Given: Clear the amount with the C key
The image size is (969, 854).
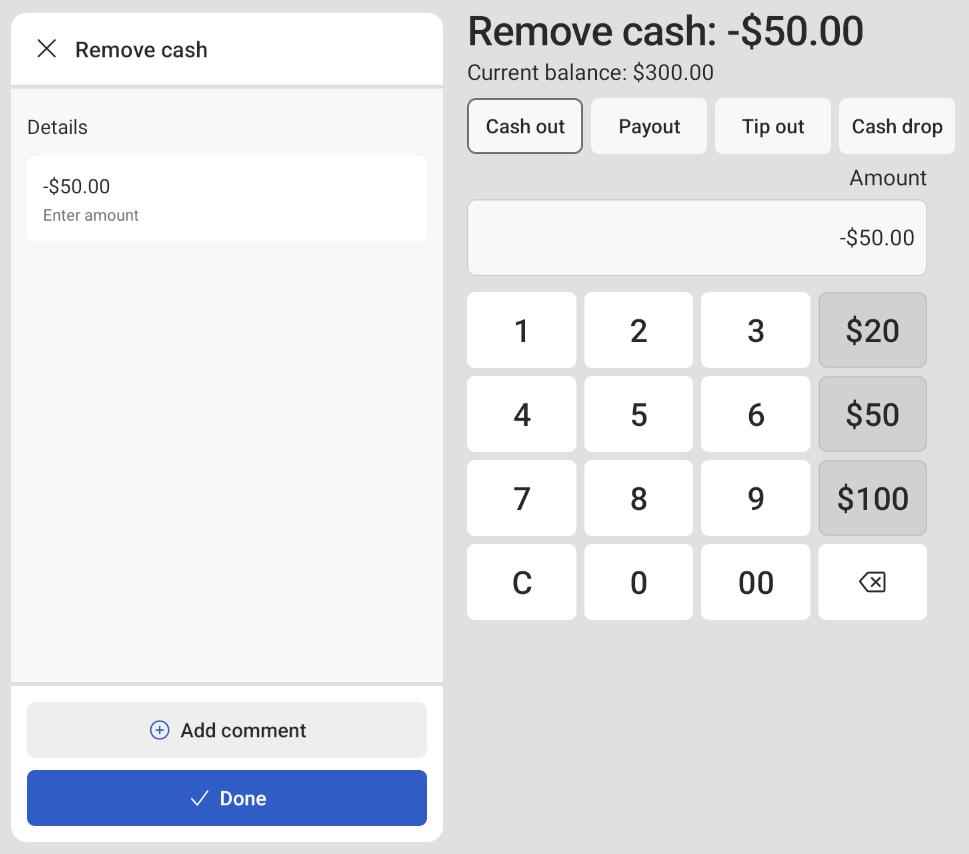Looking at the screenshot, I should [x=522, y=583].
